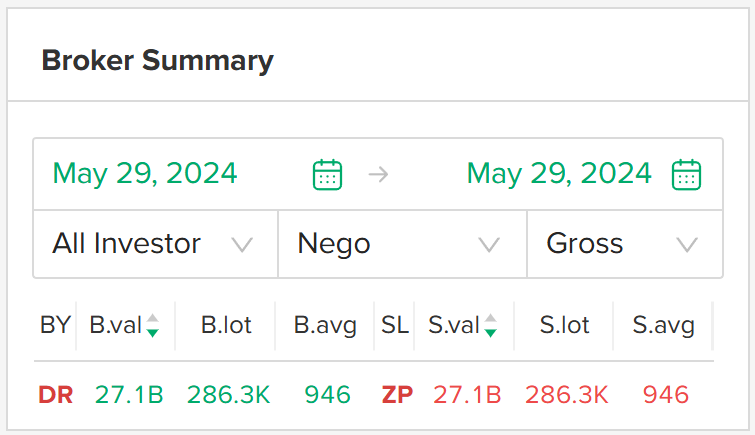Viewport: 755px width, 435px height.
Task: Select the S.avg column header
Action: click(664, 326)
